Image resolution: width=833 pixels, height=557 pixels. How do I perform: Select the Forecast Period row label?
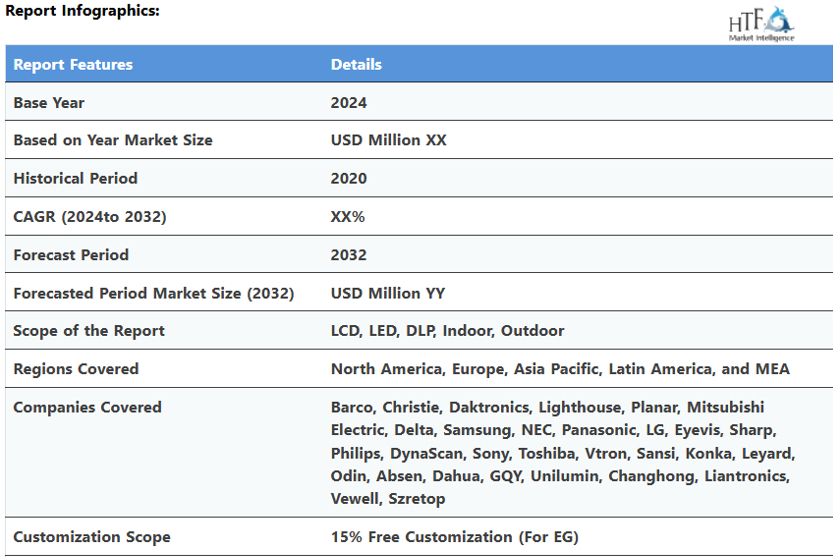(71, 254)
